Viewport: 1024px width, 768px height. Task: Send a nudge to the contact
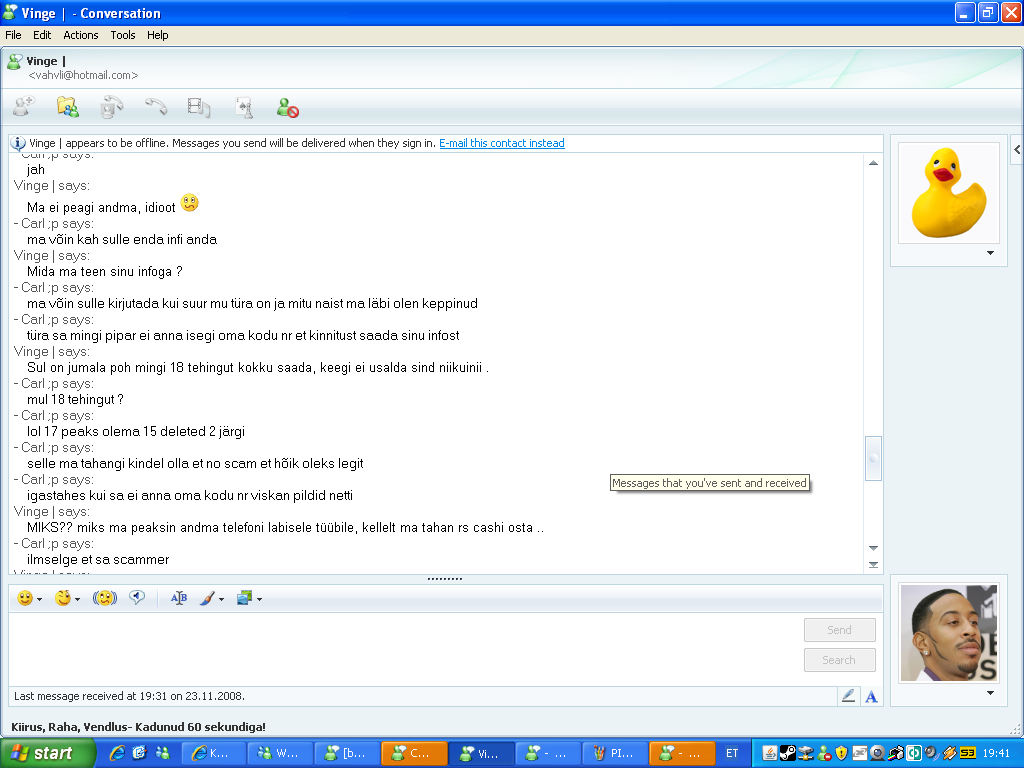point(105,598)
